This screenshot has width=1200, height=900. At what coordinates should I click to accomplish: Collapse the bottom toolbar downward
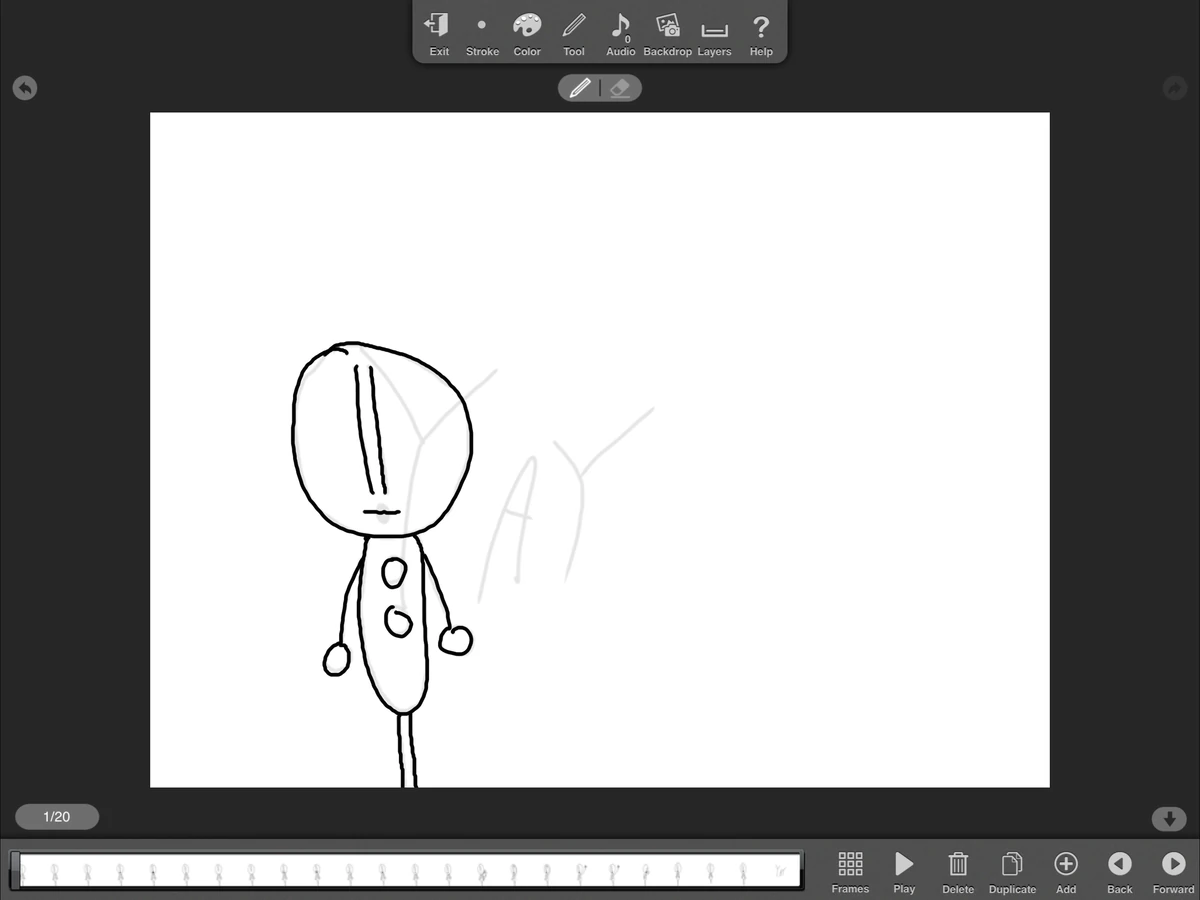(x=1168, y=819)
